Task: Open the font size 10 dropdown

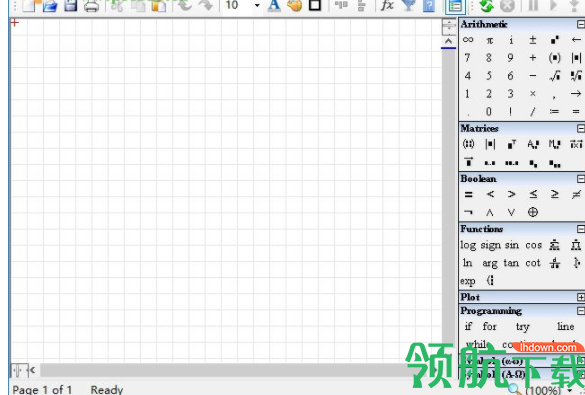Action: click(257, 5)
